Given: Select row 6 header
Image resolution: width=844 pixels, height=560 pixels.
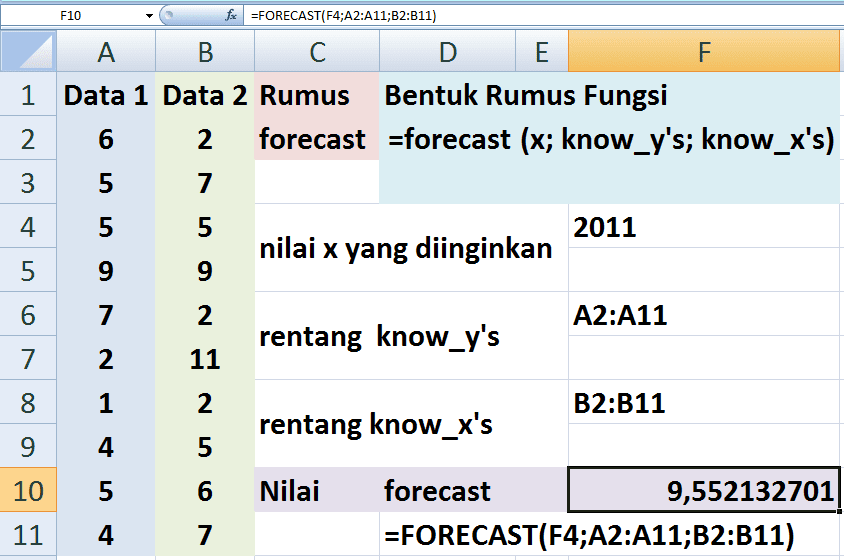Looking at the screenshot, I should (x=28, y=314).
